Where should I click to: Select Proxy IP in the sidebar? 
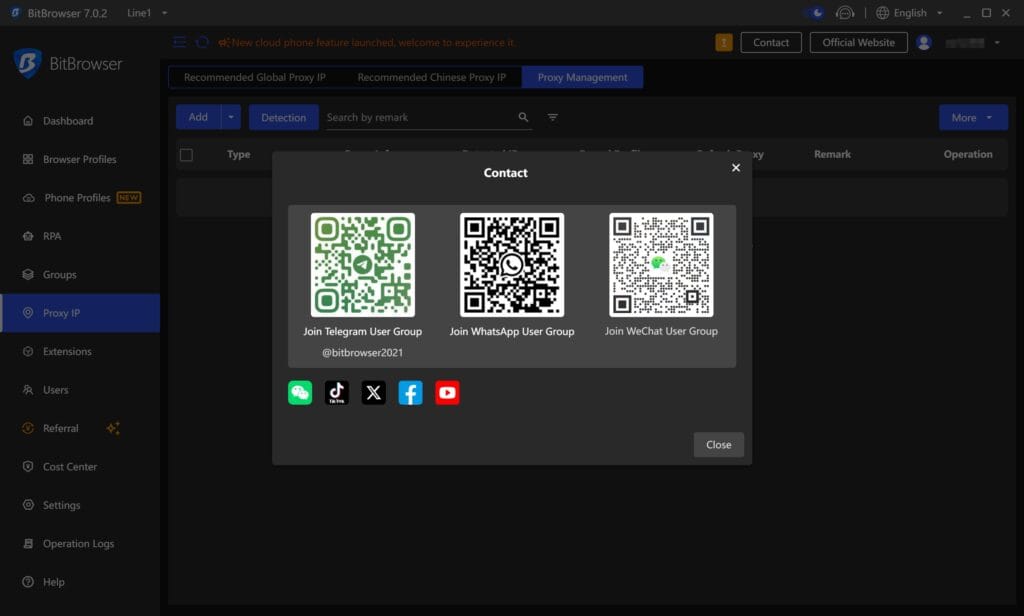tap(80, 313)
